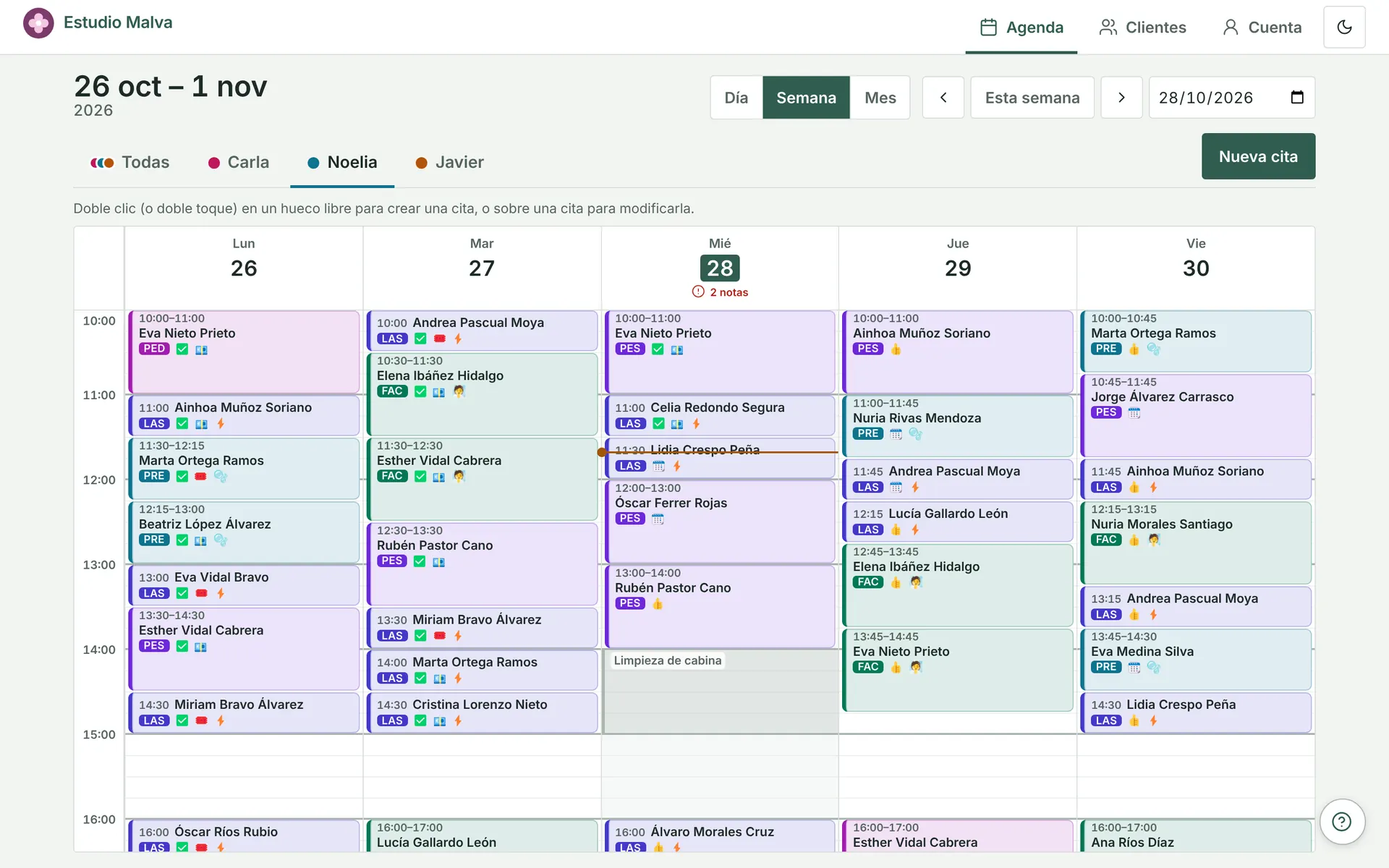Open the 2 notas alert under Mié 28

pos(720,292)
